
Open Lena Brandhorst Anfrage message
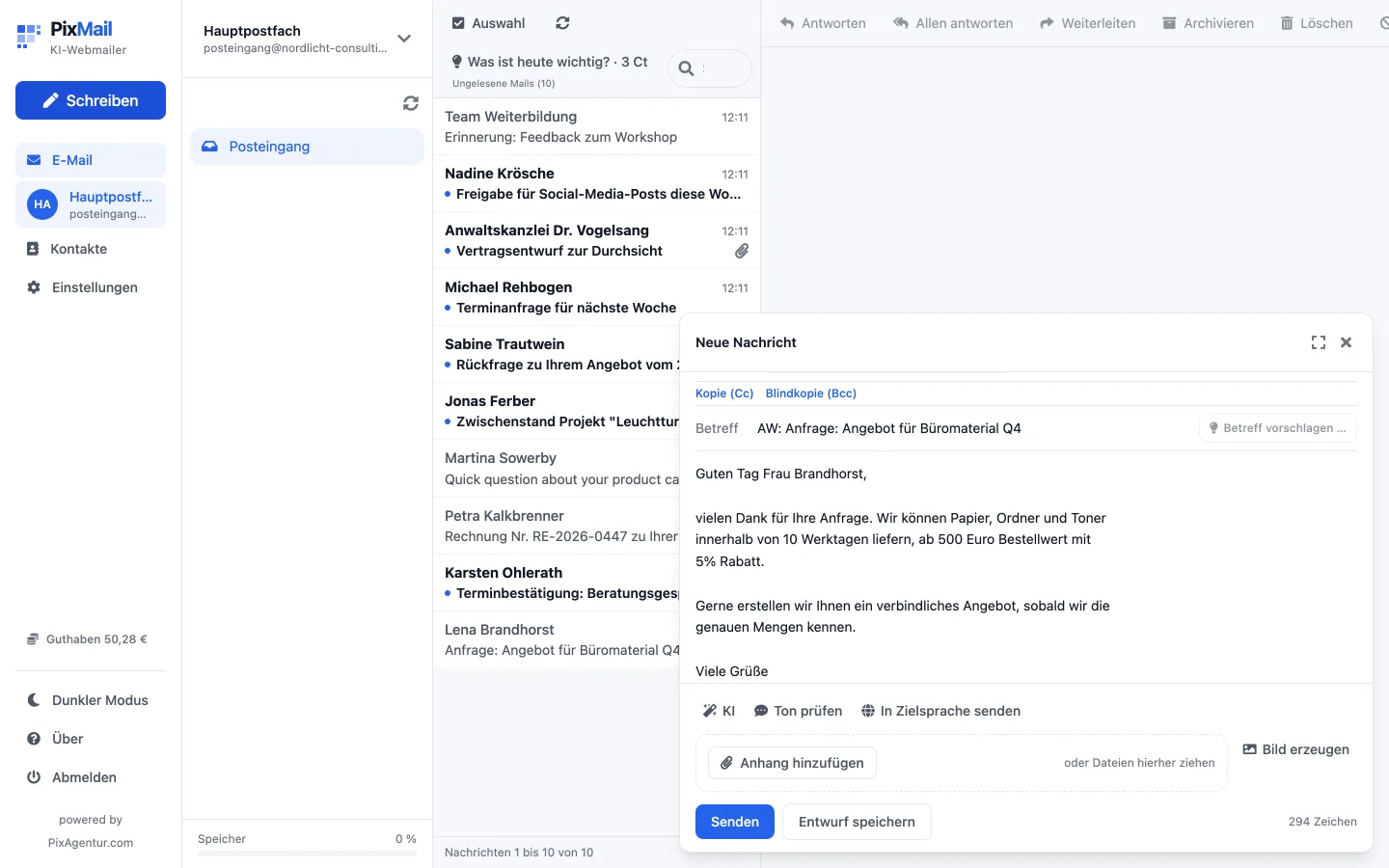pyautogui.click(x=558, y=639)
